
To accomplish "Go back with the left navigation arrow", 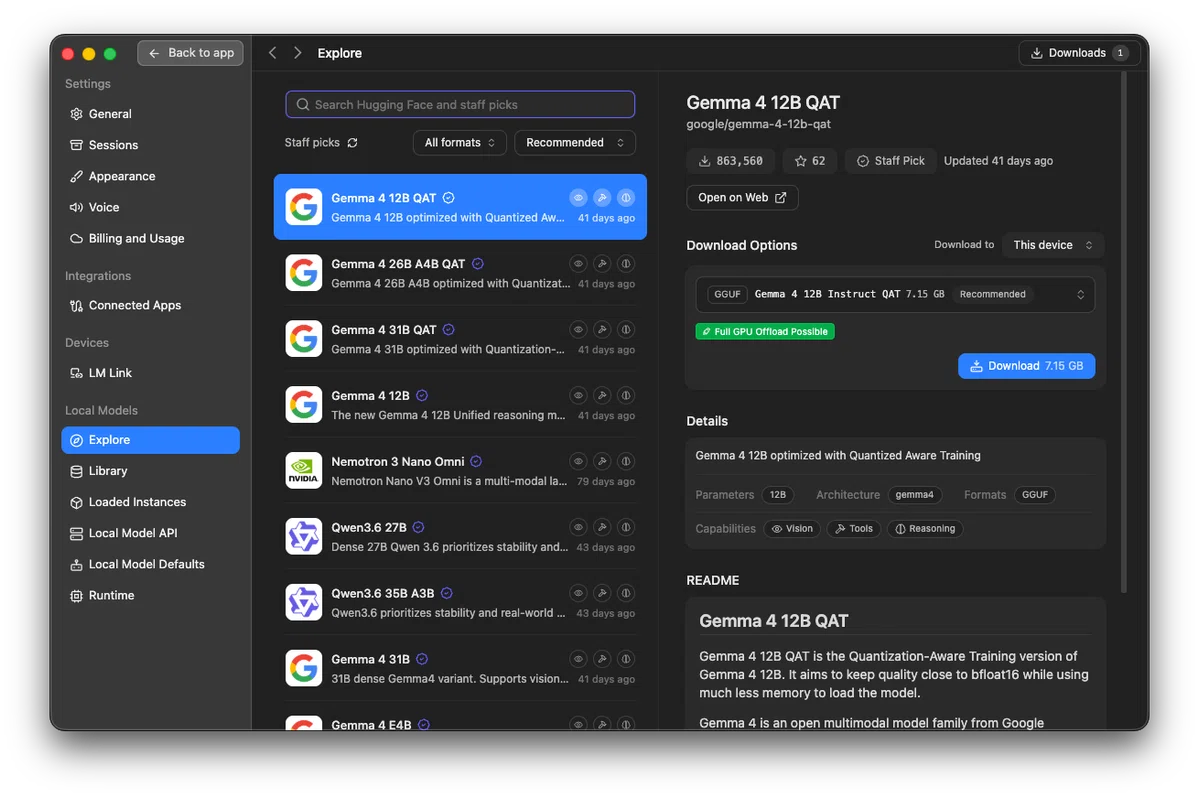I will (x=273, y=53).
